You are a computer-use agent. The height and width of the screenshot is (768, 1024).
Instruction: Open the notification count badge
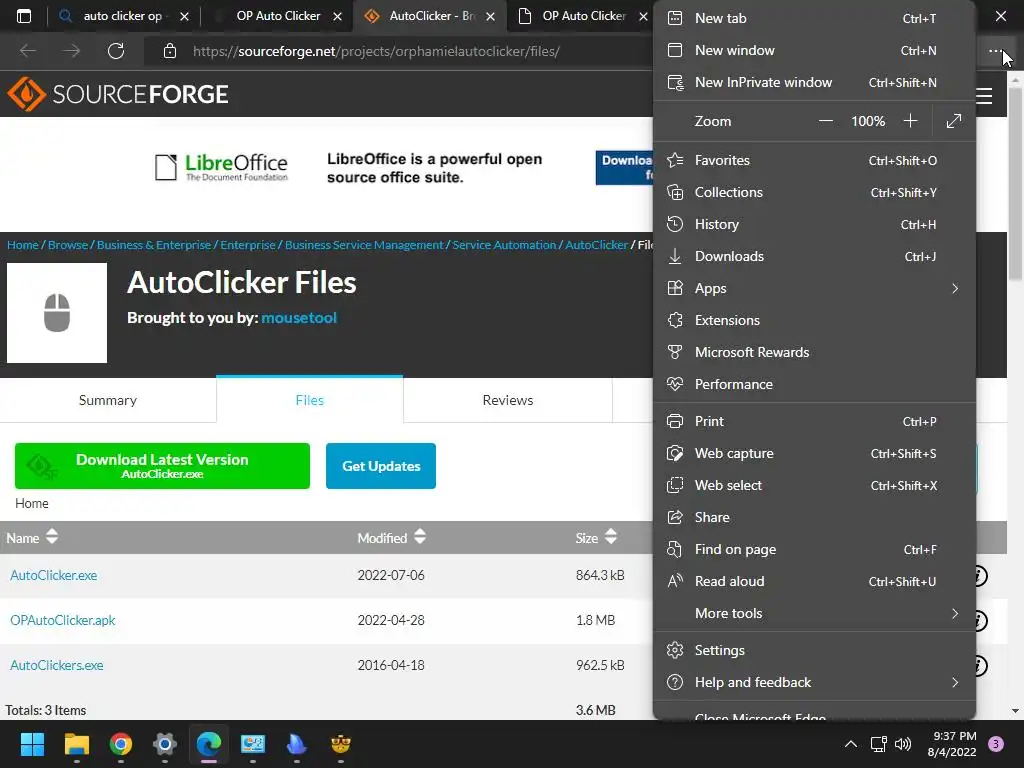tap(995, 744)
